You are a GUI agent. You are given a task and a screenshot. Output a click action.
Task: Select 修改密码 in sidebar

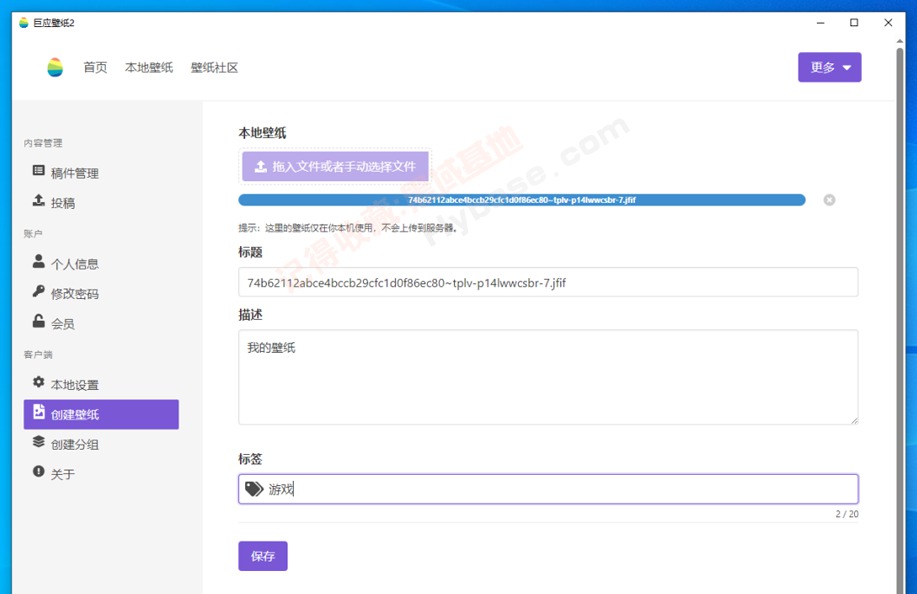coord(101,293)
